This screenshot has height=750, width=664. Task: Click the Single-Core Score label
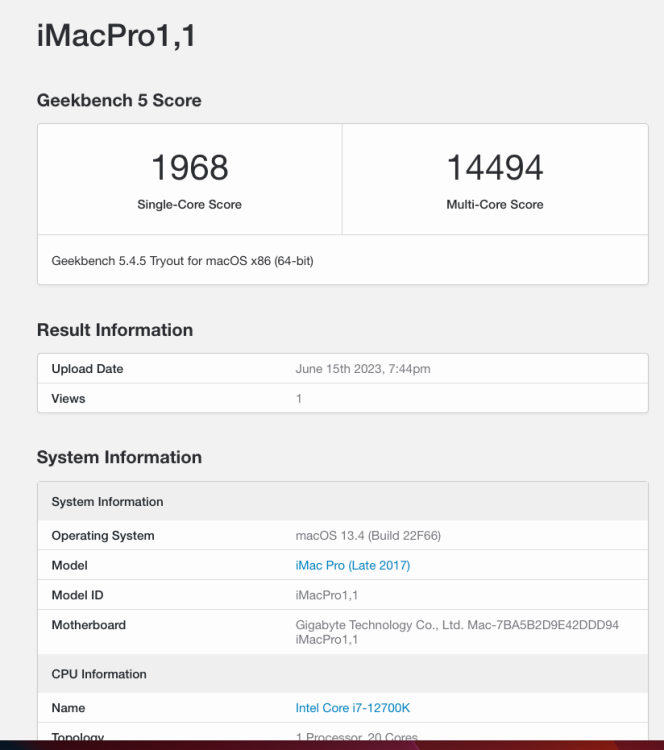pos(189,204)
